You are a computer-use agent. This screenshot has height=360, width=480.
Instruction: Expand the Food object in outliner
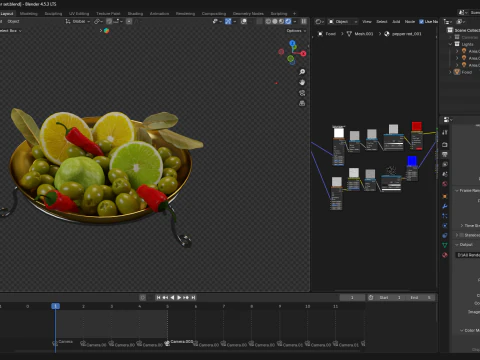451,72
